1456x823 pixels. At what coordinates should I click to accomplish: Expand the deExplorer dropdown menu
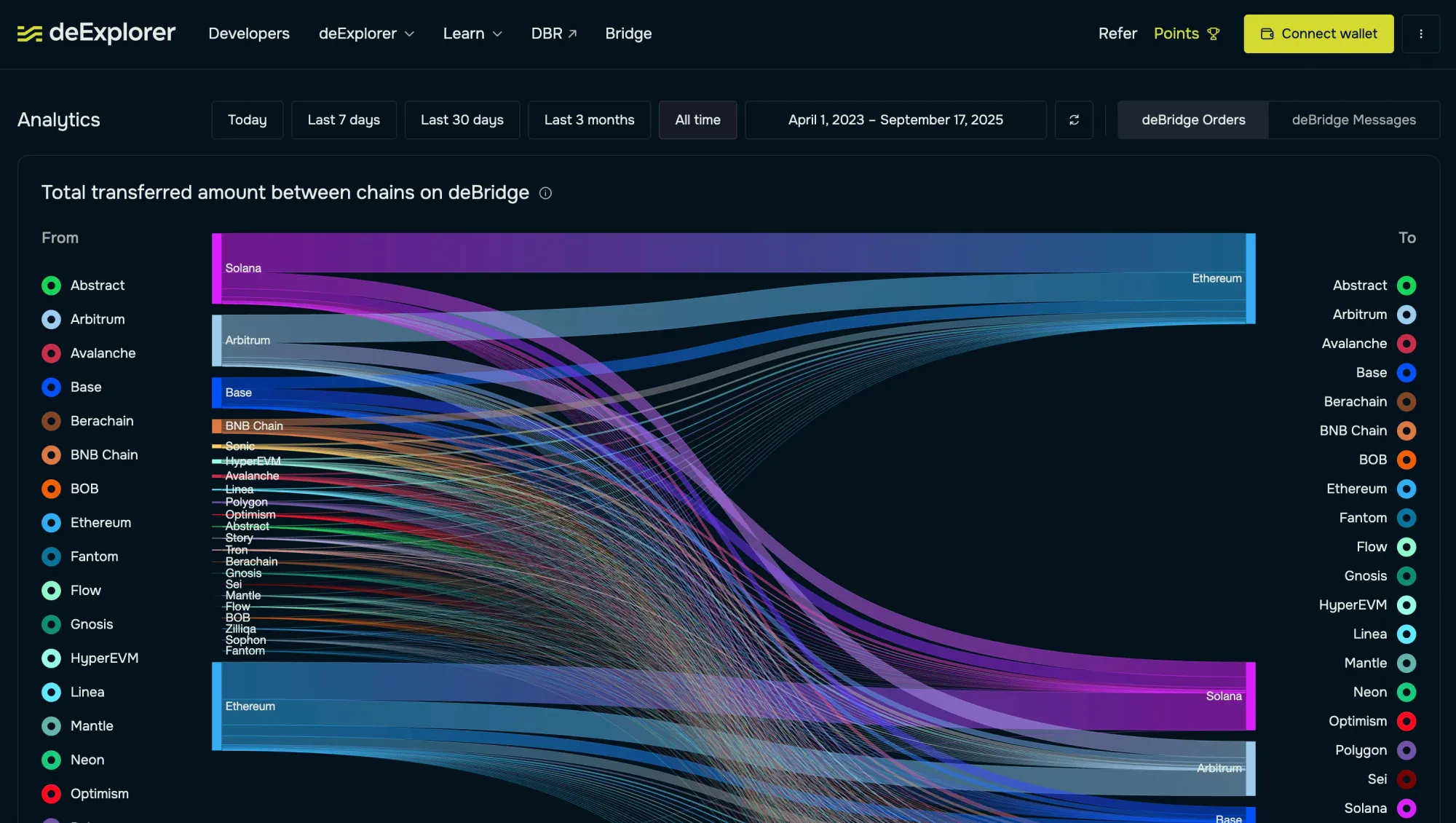(x=366, y=34)
